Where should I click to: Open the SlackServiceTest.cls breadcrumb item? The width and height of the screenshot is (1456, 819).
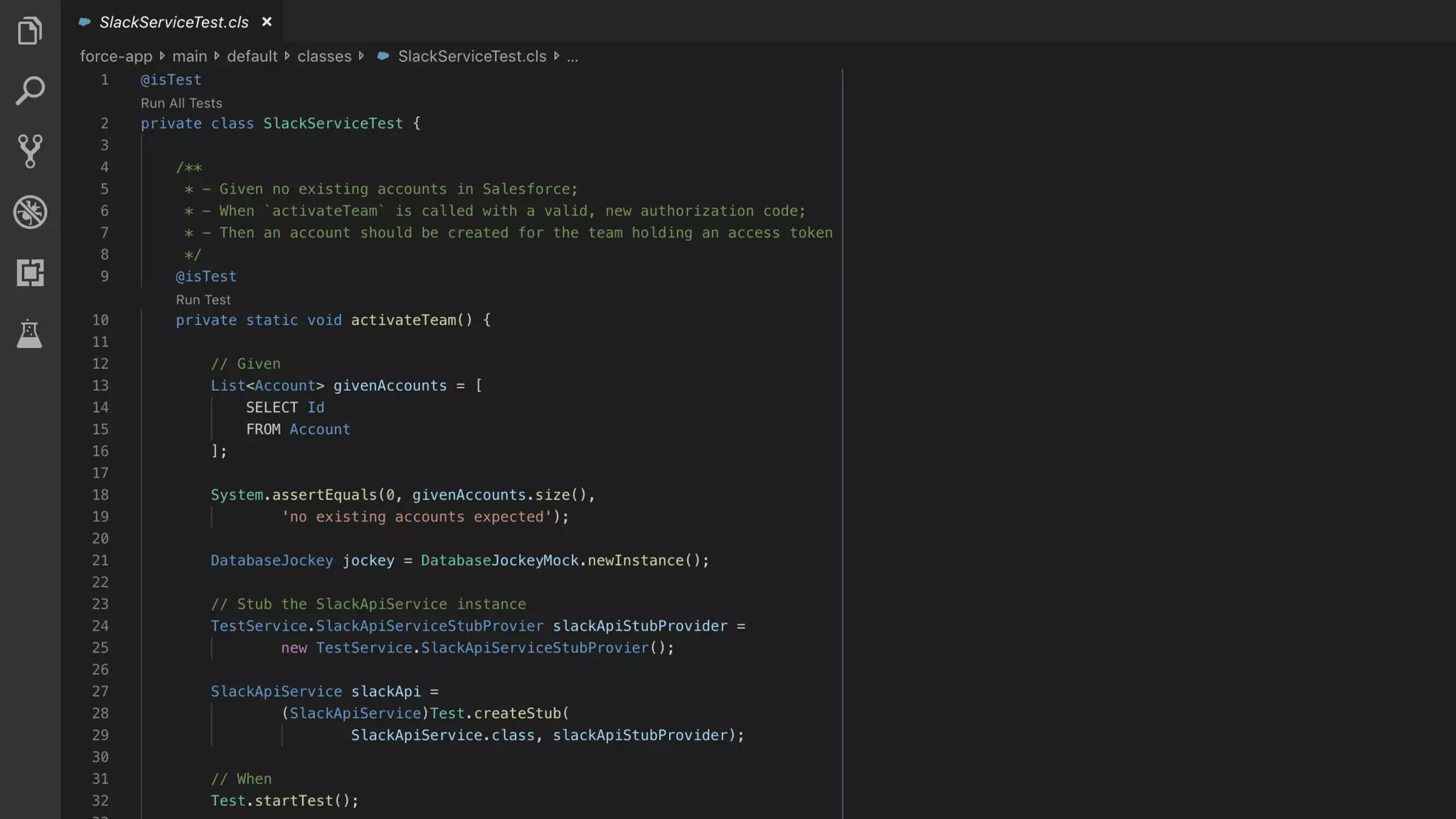pos(471,56)
